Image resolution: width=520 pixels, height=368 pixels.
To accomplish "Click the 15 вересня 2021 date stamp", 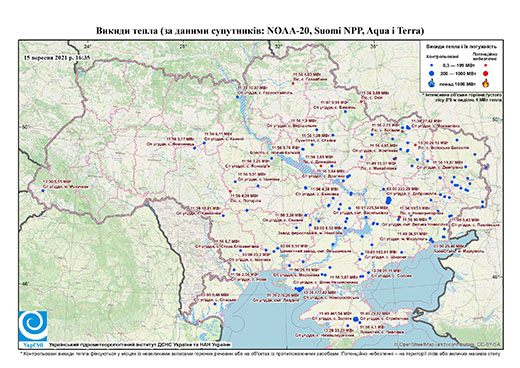I will (x=57, y=57).
